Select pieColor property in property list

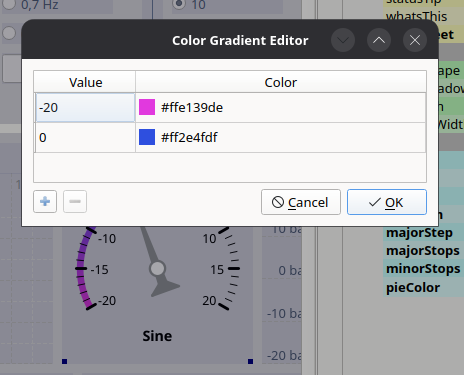pyautogui.click(x=413, y=287)
